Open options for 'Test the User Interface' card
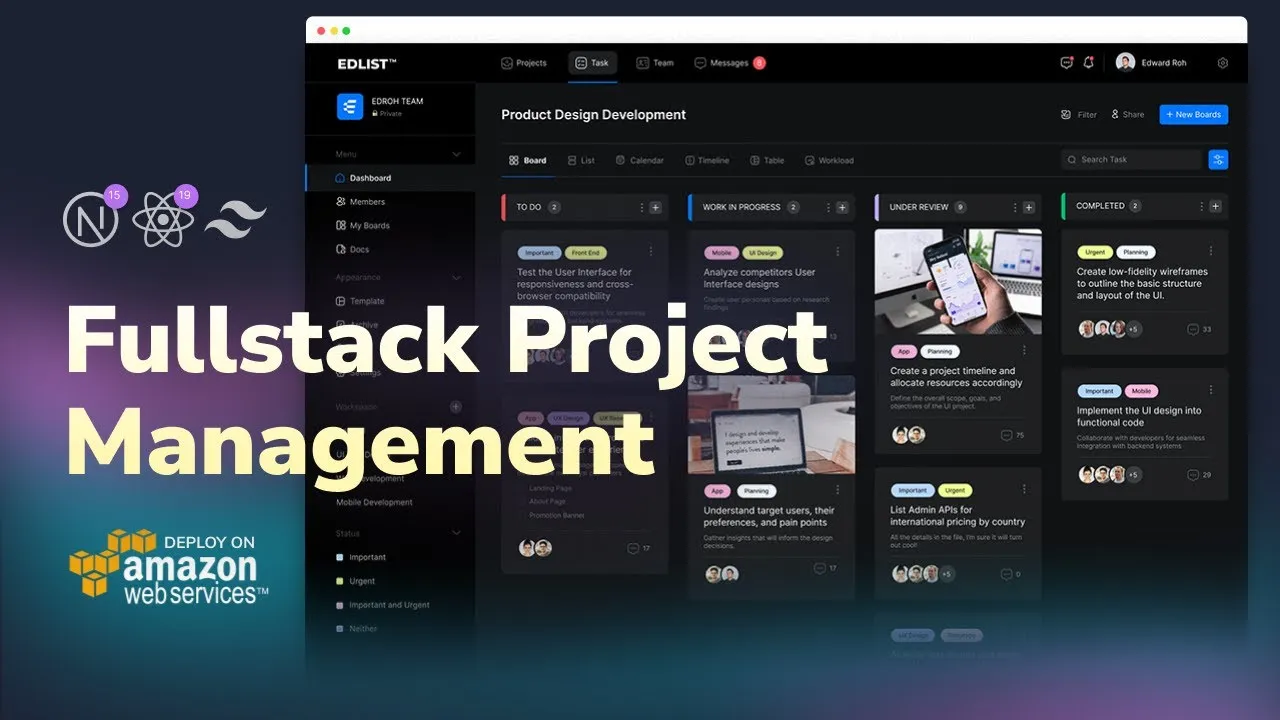1280x720 pixels. click(x=651, y=252)
